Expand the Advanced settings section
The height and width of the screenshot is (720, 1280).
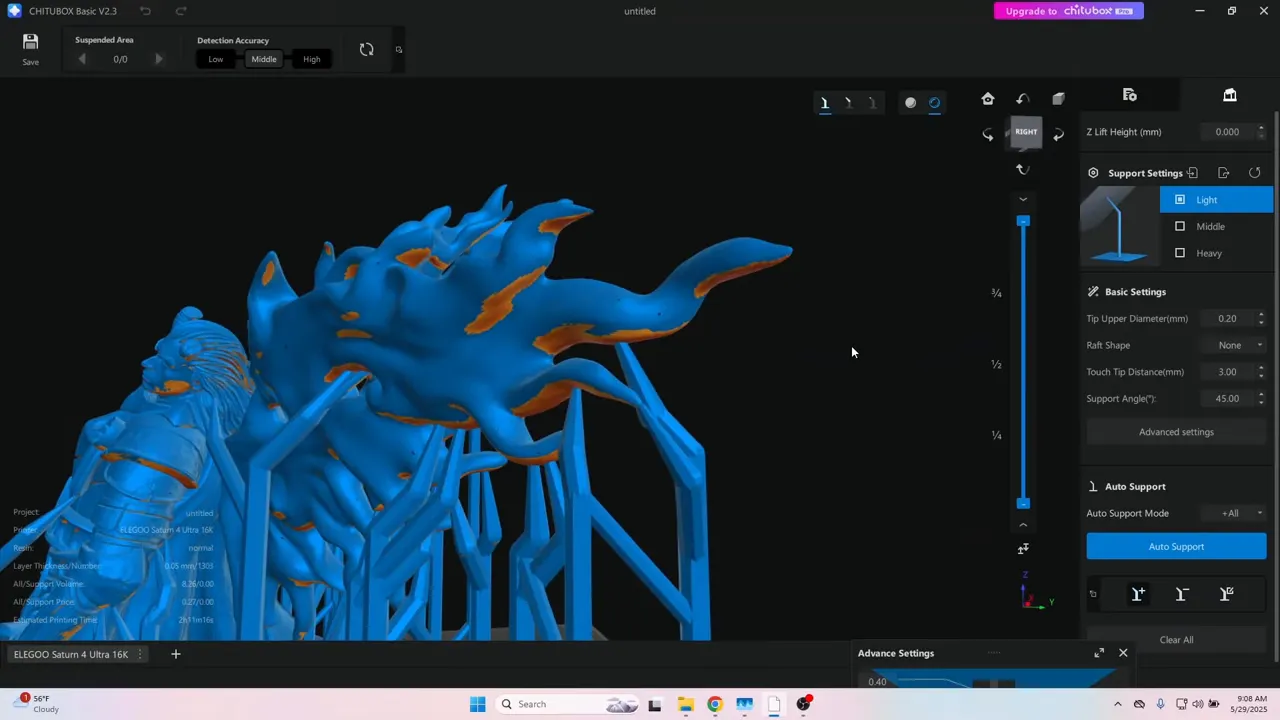pos(1176,432)
